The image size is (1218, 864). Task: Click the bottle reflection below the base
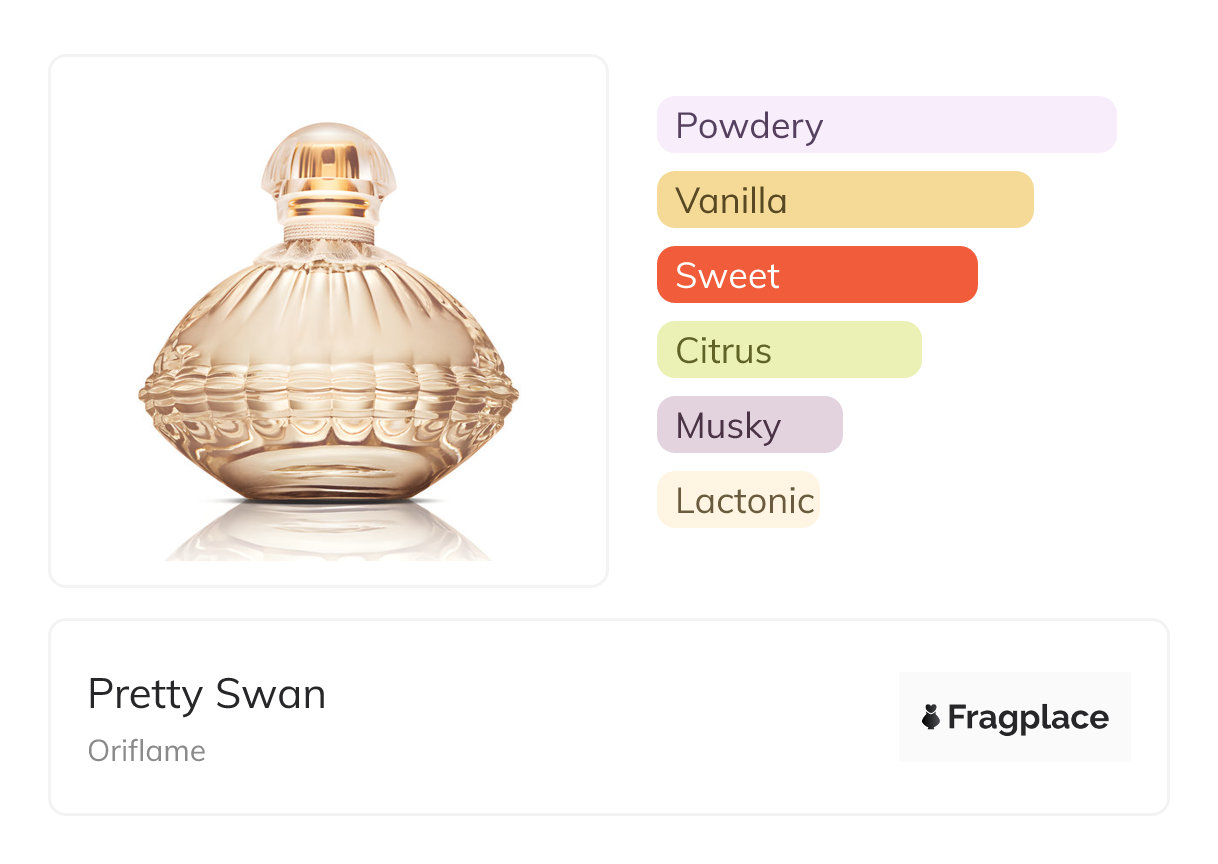pyautogui.click(x=329, y=530)
